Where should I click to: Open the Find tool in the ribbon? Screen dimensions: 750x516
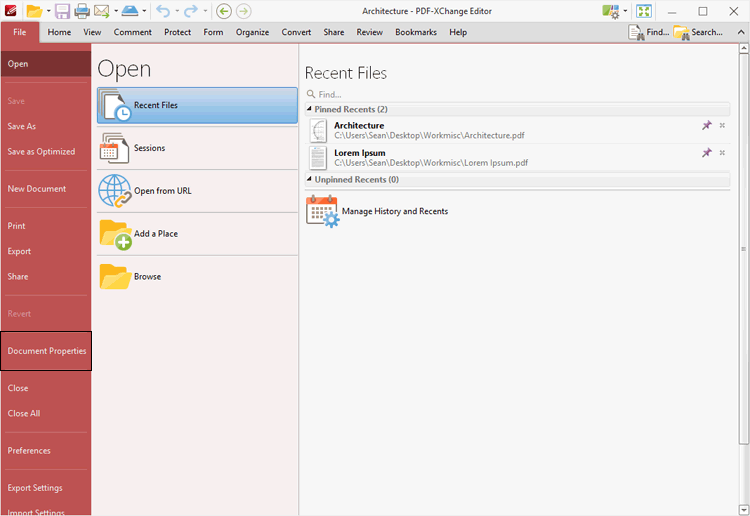pos(649,32)
